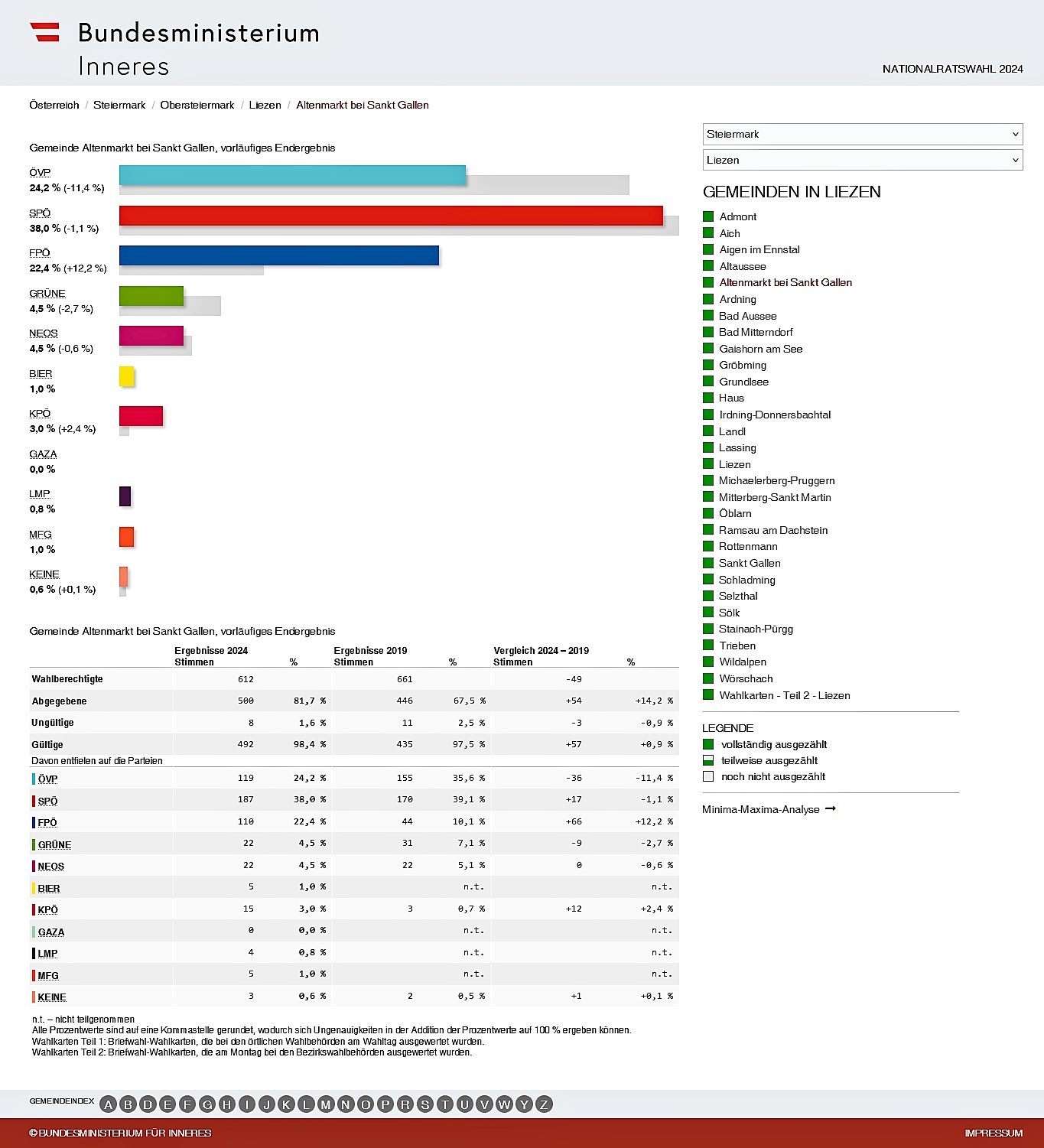1044x1148 pixels.
Task: Open the Impressum link in footer
Action: click(x=994, y=1133)
